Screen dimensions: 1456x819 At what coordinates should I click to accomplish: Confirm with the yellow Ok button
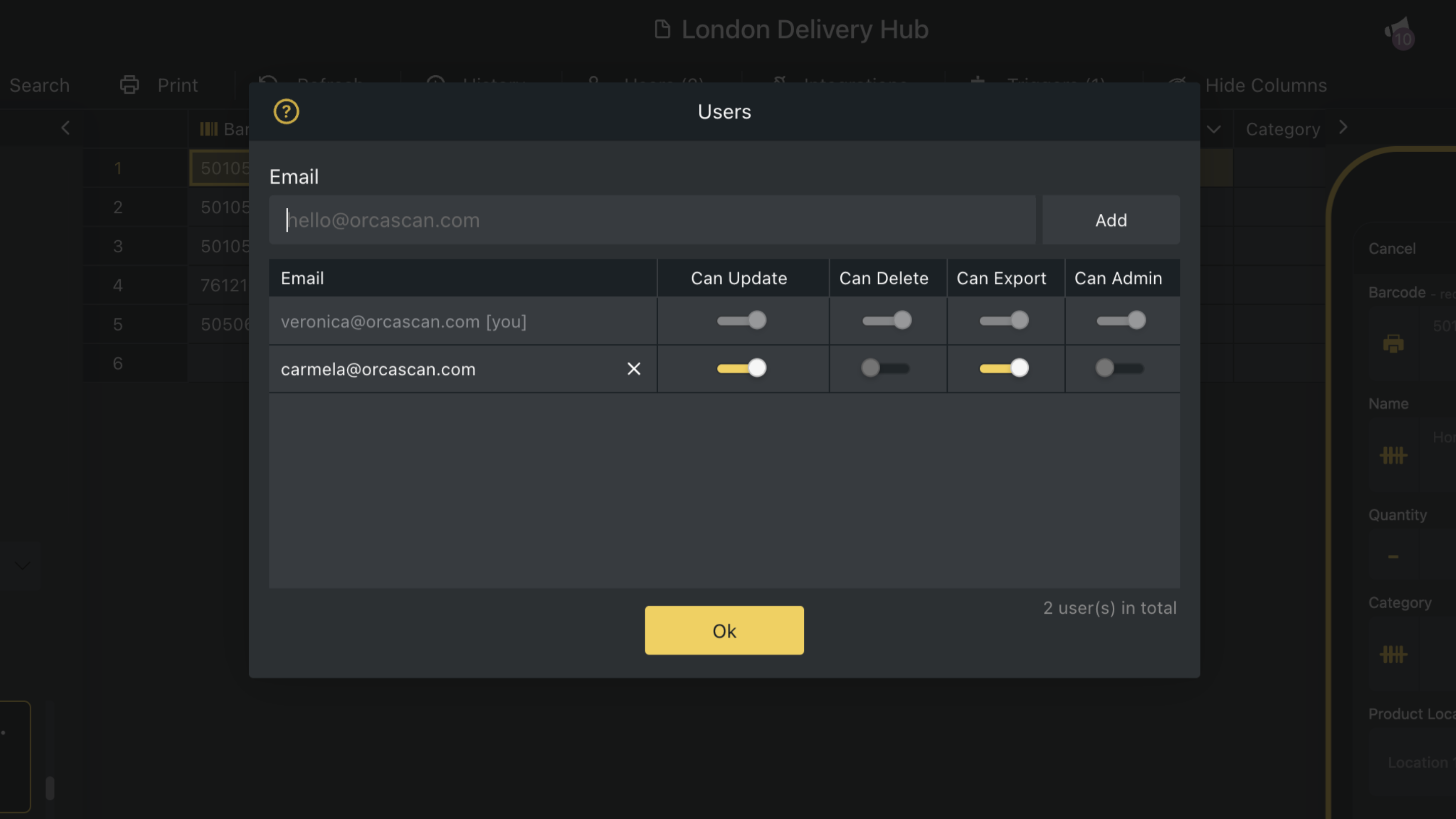point(724,630)
